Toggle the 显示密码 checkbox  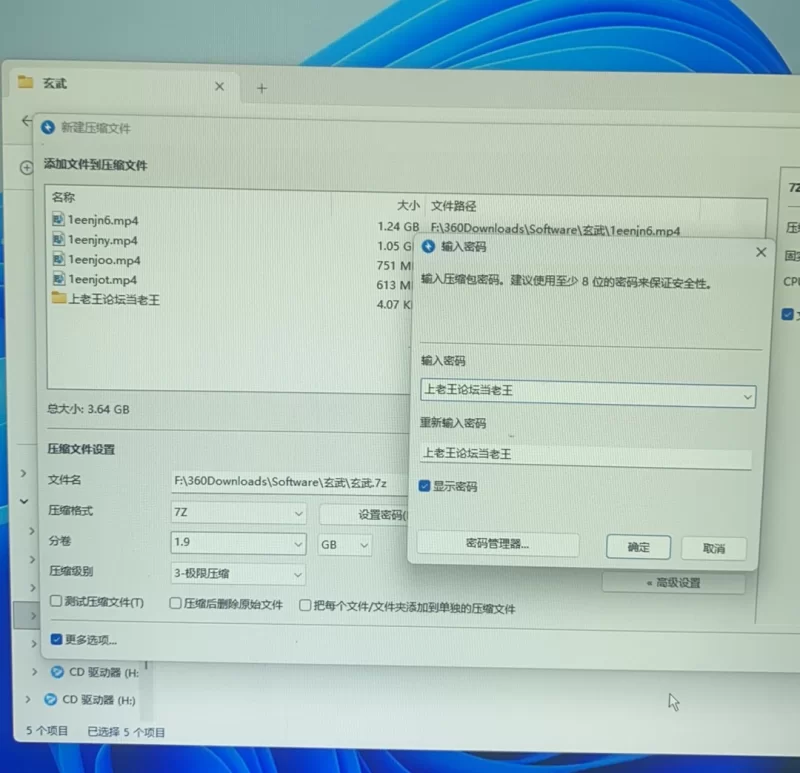click(425, 486)
